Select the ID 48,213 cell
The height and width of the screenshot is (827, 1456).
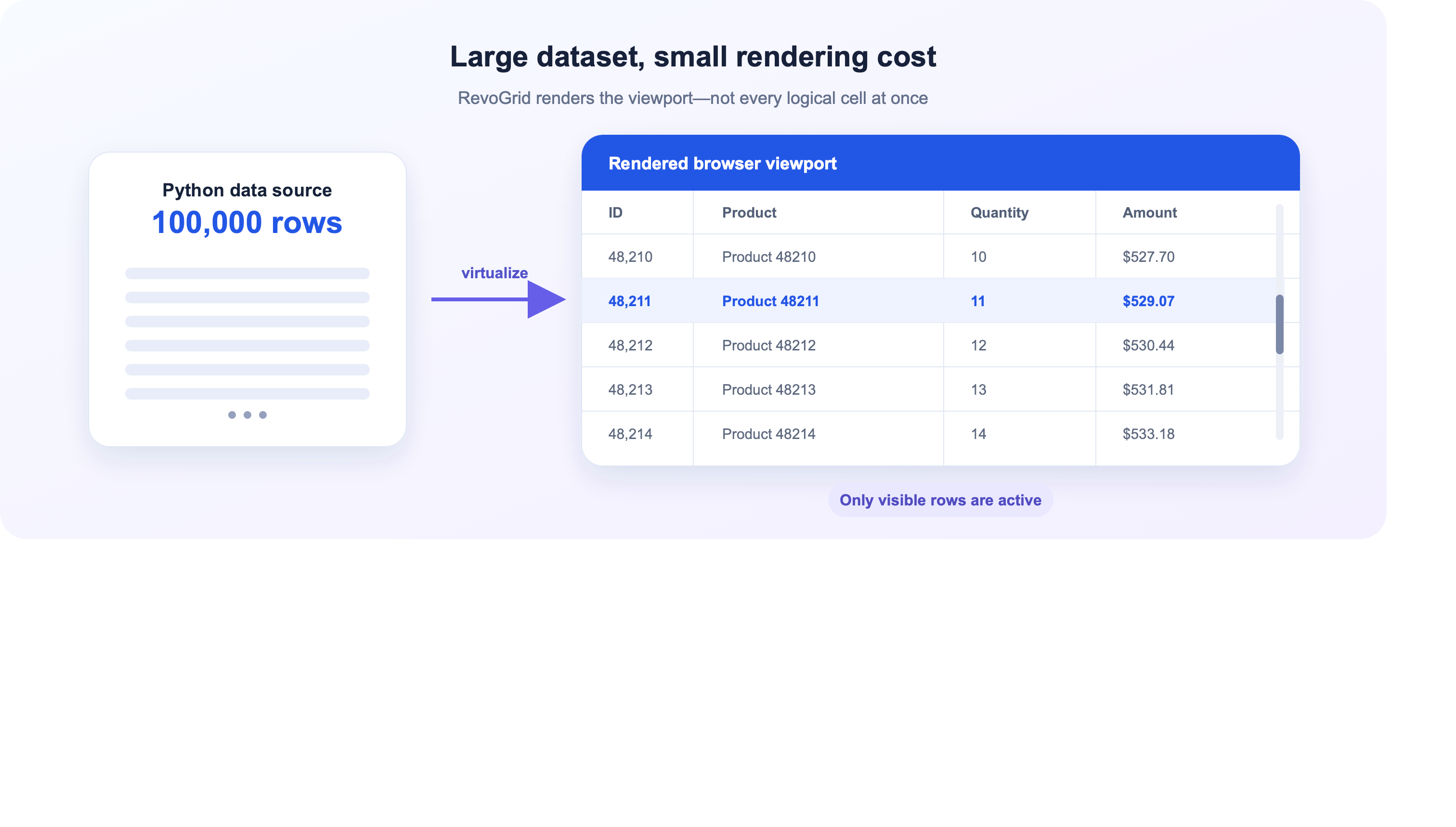(637, 389)
